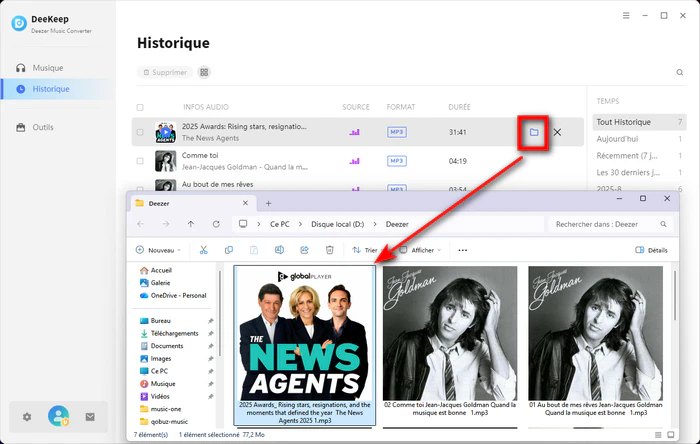Check the box for Comme toi row
The width and height of the screenshot is (700, 444).
coord(140,161)
